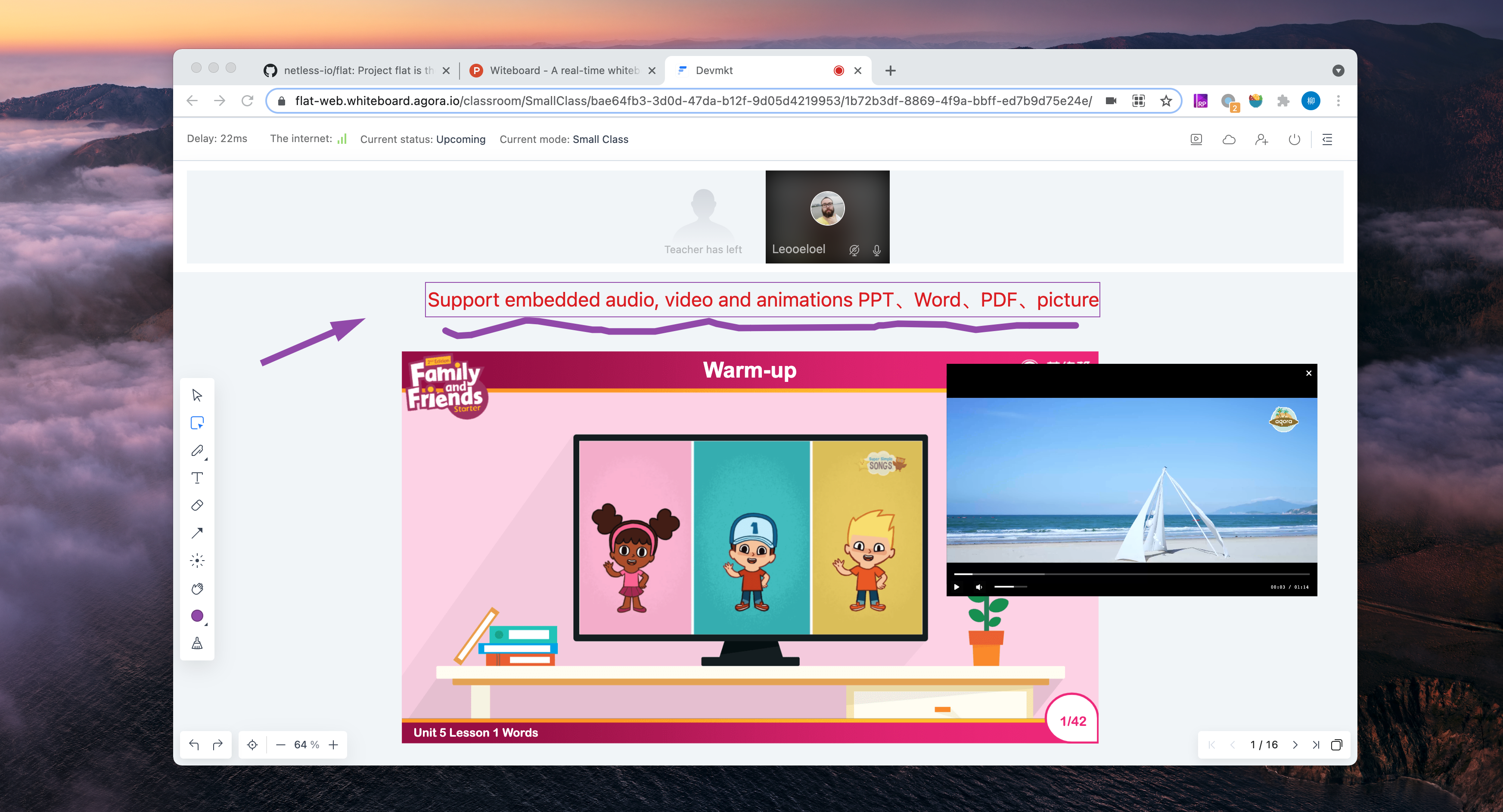Expand the pencil tool options triangle

[x=205, y=460]
